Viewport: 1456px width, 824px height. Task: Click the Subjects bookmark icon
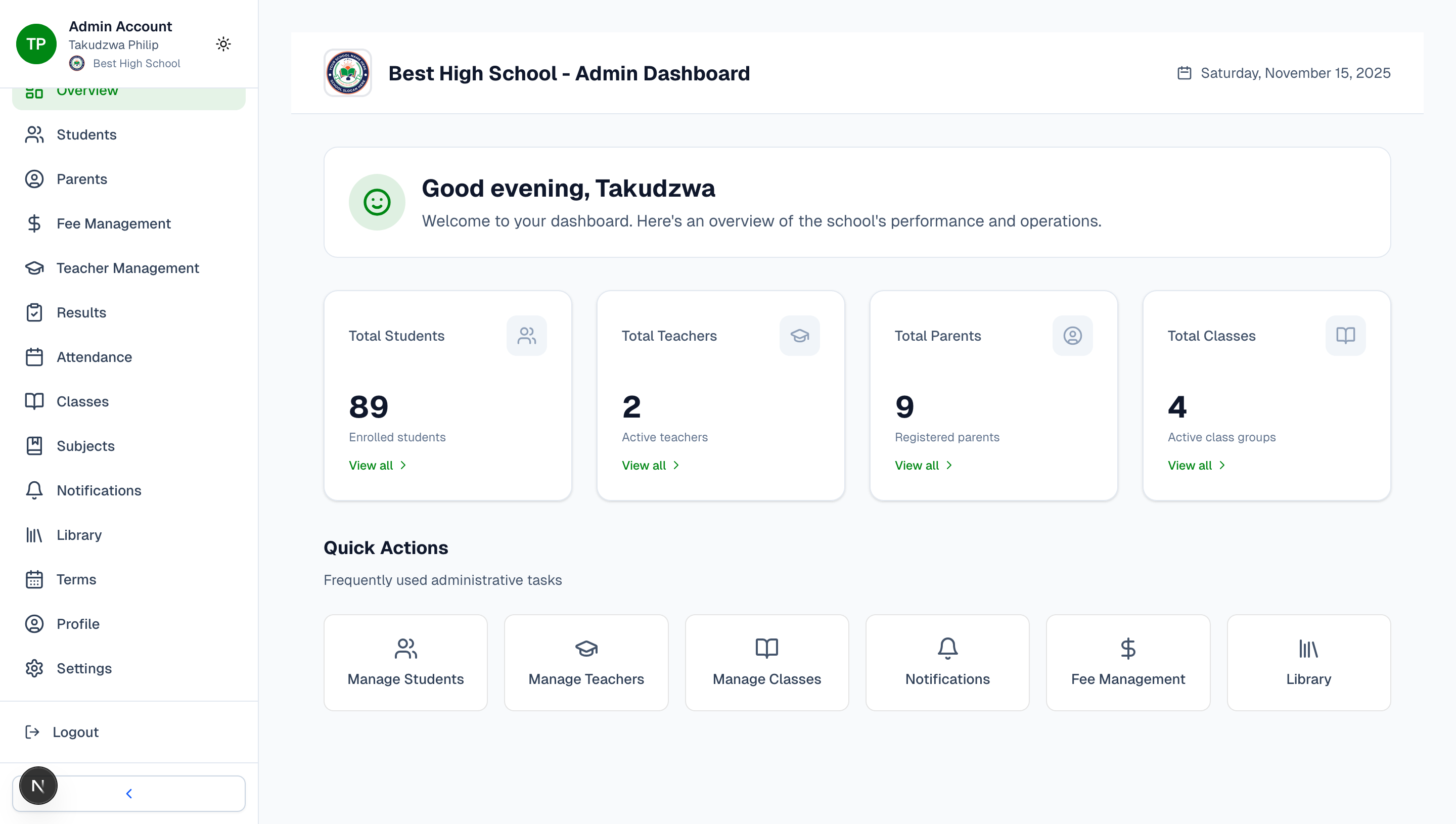pos(34,445)
